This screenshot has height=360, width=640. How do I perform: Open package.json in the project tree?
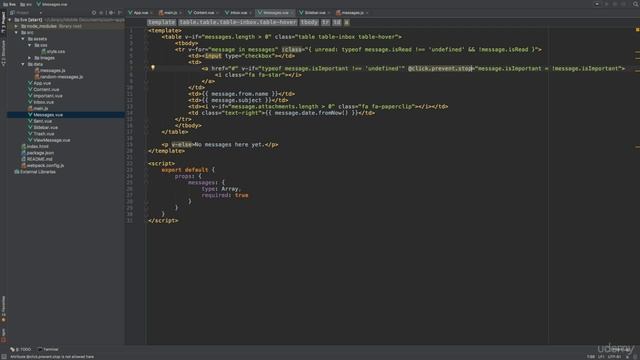click(37, 153)
